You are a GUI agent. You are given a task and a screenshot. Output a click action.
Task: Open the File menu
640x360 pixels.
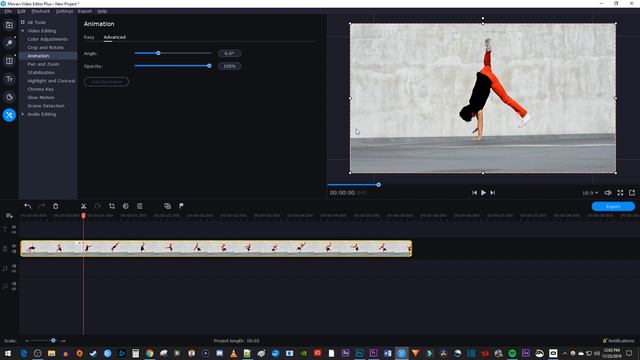pos(8,11)
